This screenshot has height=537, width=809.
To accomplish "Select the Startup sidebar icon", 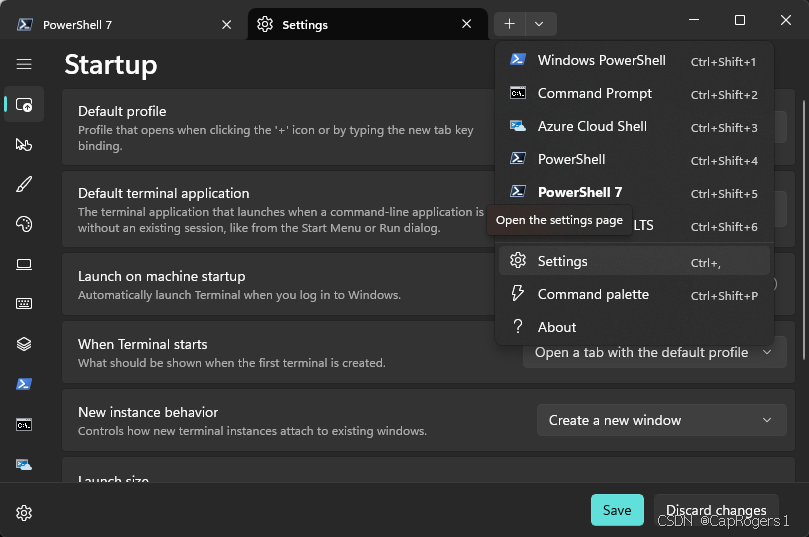I will pyautogui.click(x=24, y=105).
